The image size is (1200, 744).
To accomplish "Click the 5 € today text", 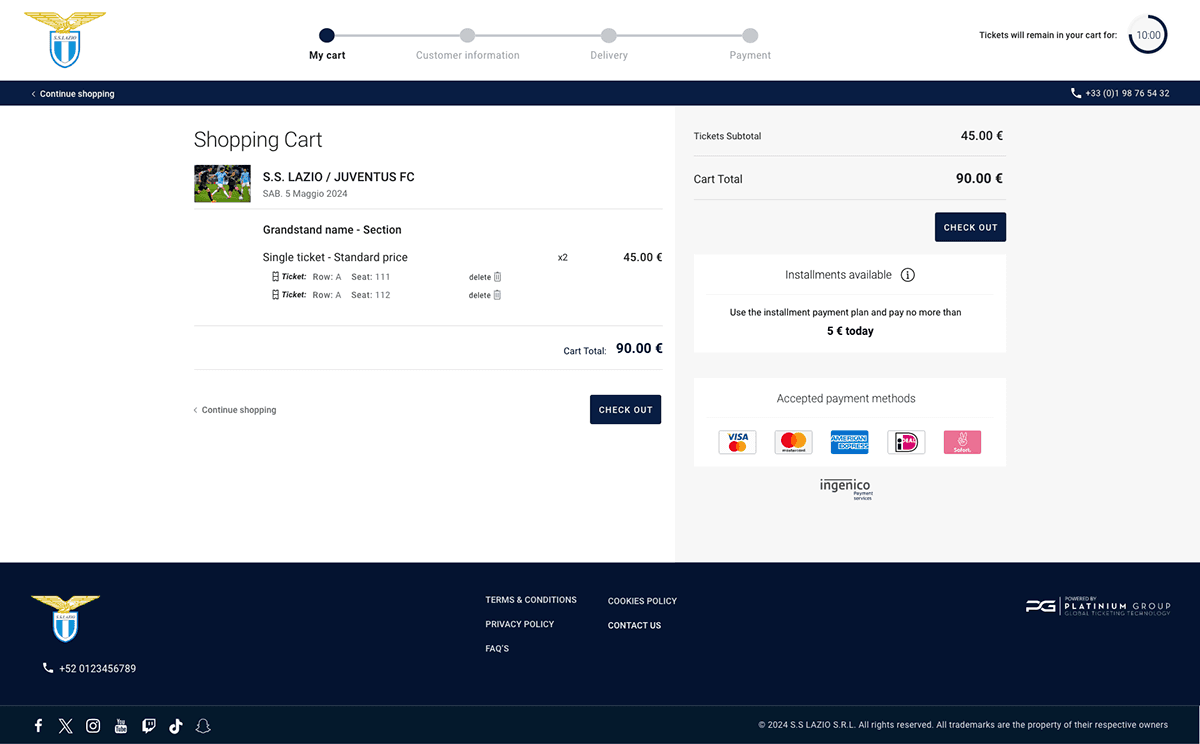I will [850, 331].
